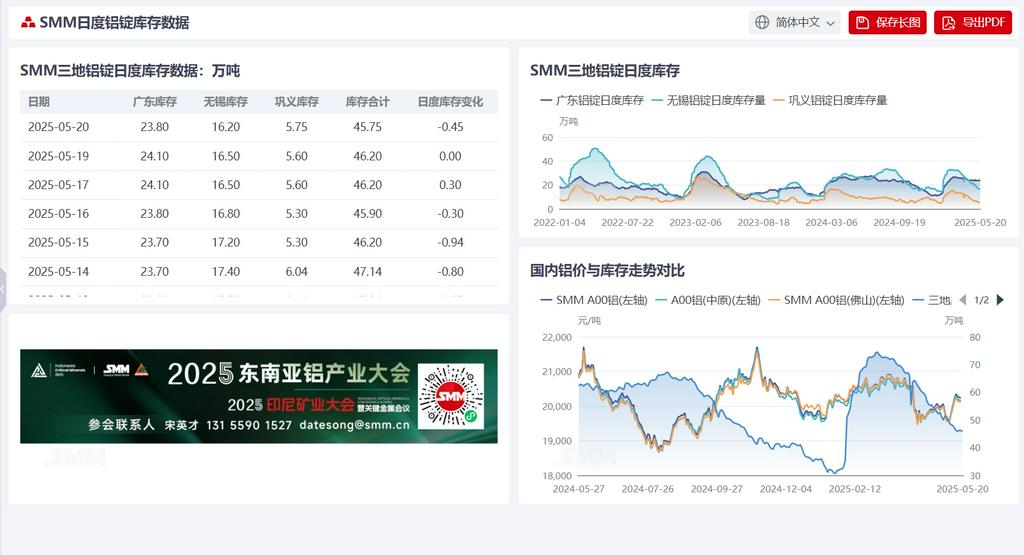Open the 2025东南亚铝产业大会 banner ad
This screenshot has width=1024, height=555.
[x=259, y=396]
